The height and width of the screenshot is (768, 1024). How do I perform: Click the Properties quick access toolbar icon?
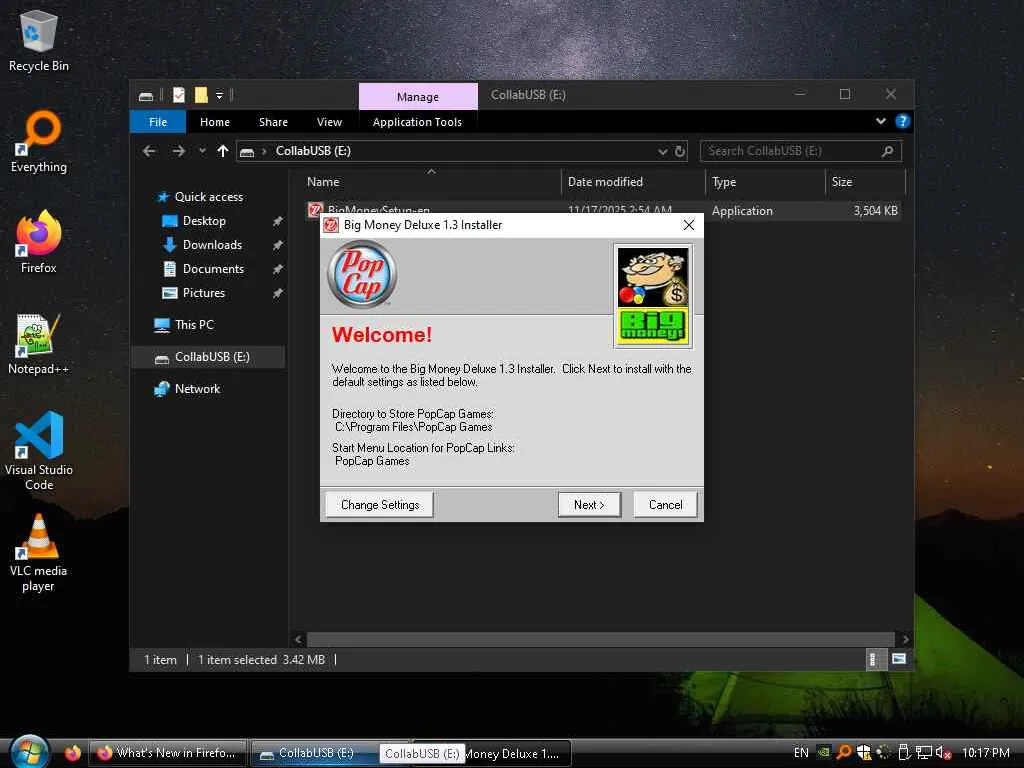click(x=179, y=95)
